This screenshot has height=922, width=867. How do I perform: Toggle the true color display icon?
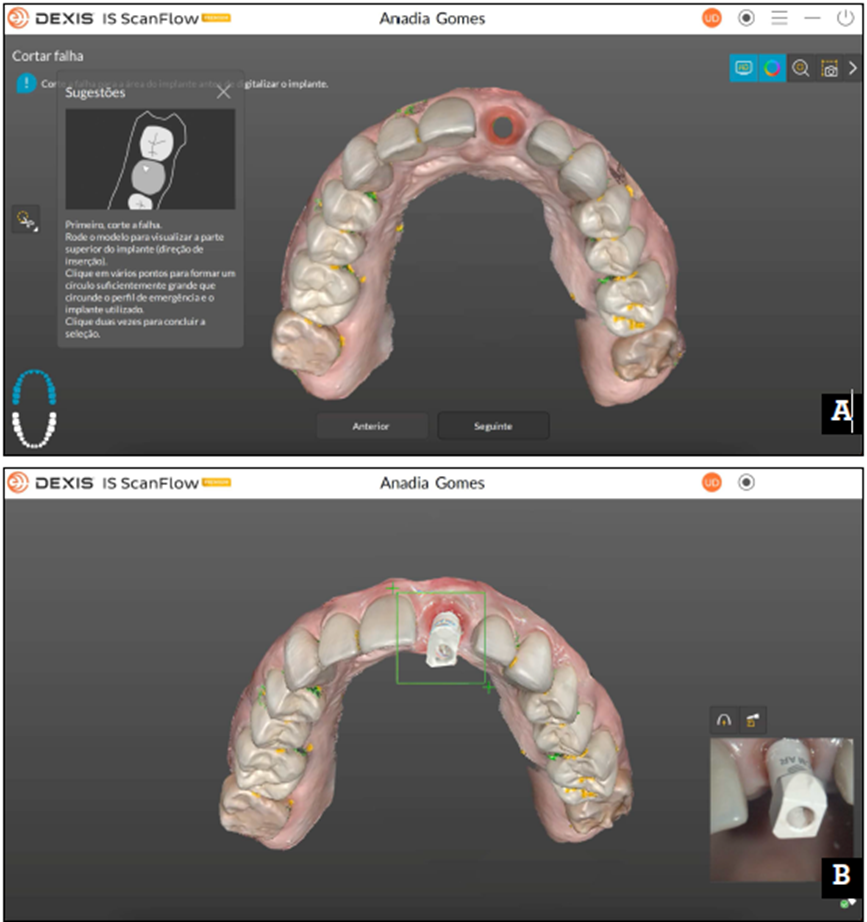tap(771, 68)
